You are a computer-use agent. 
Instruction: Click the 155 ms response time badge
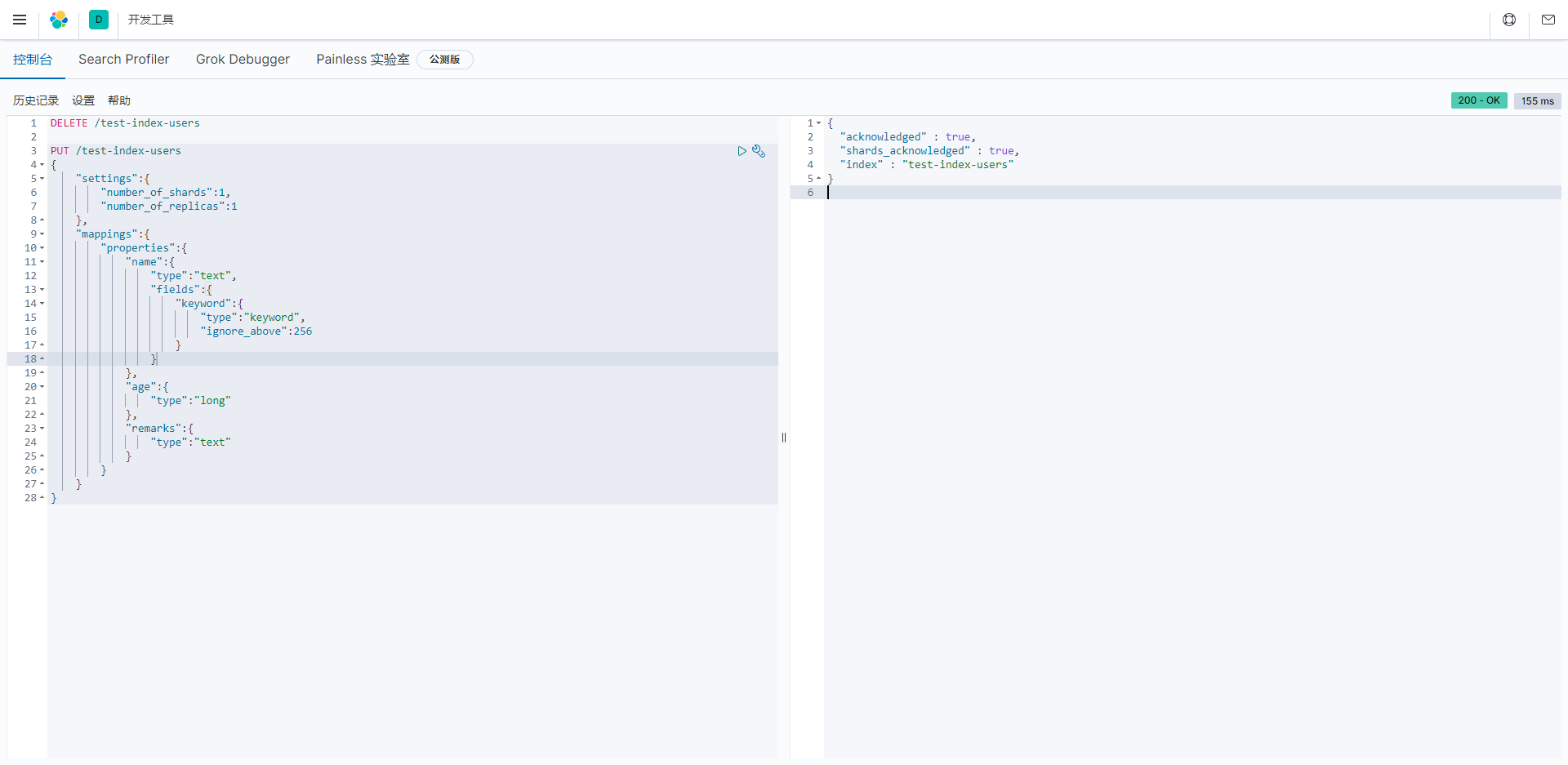pos(1538,100)
